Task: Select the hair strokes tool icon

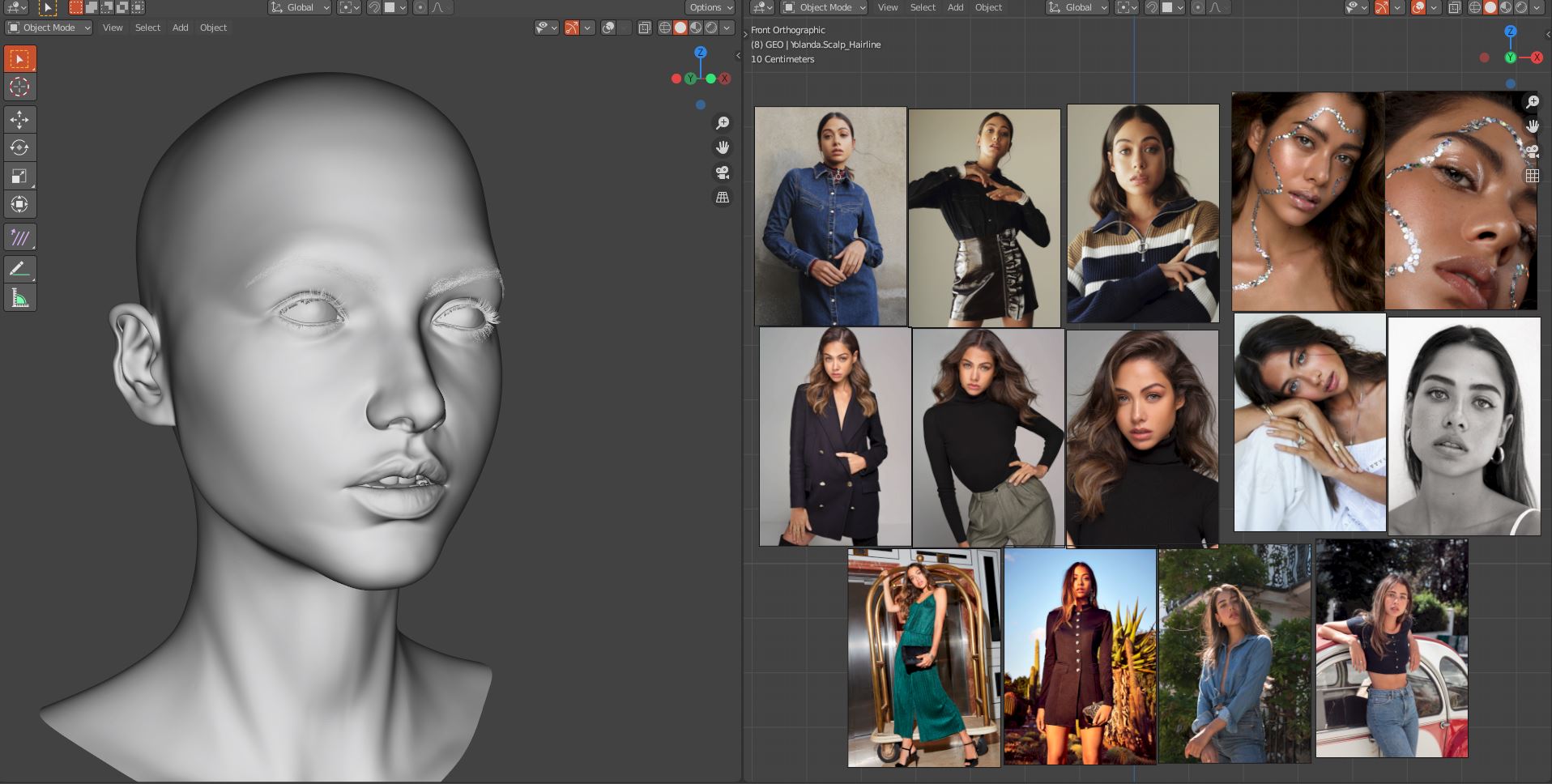Action: (19, 238)
